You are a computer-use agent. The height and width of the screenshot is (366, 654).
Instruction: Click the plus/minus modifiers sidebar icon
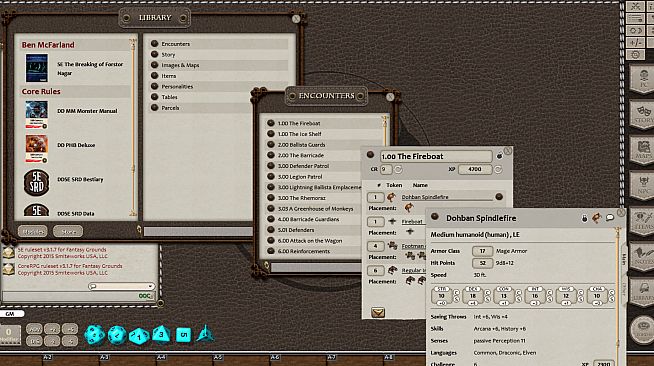coord(636,43)
